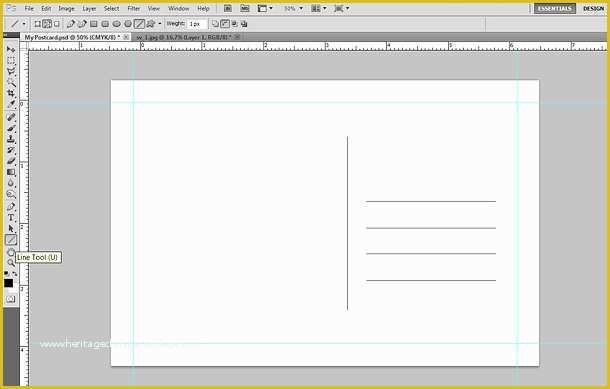Click the black foreground color swatch
Screen dimensions: 610x389
[8, 283]
